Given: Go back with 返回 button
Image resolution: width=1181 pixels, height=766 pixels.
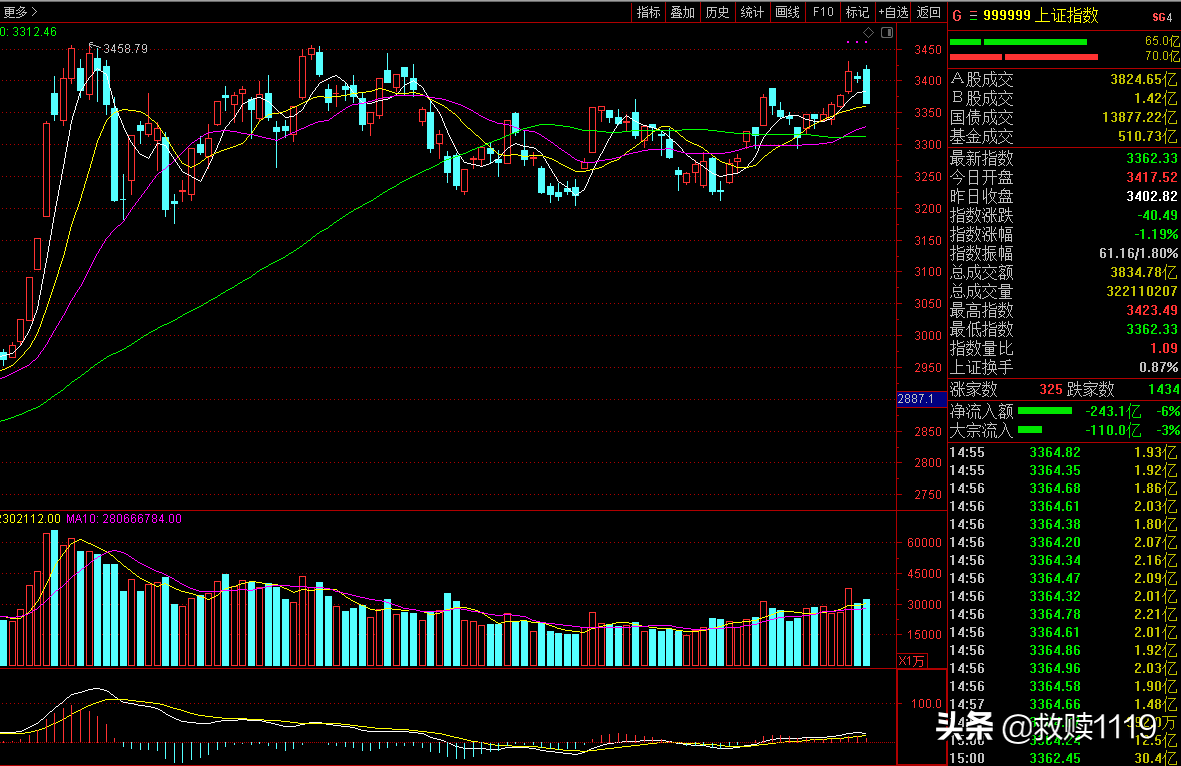Looking at the screenshot, I should click(929, 12).
